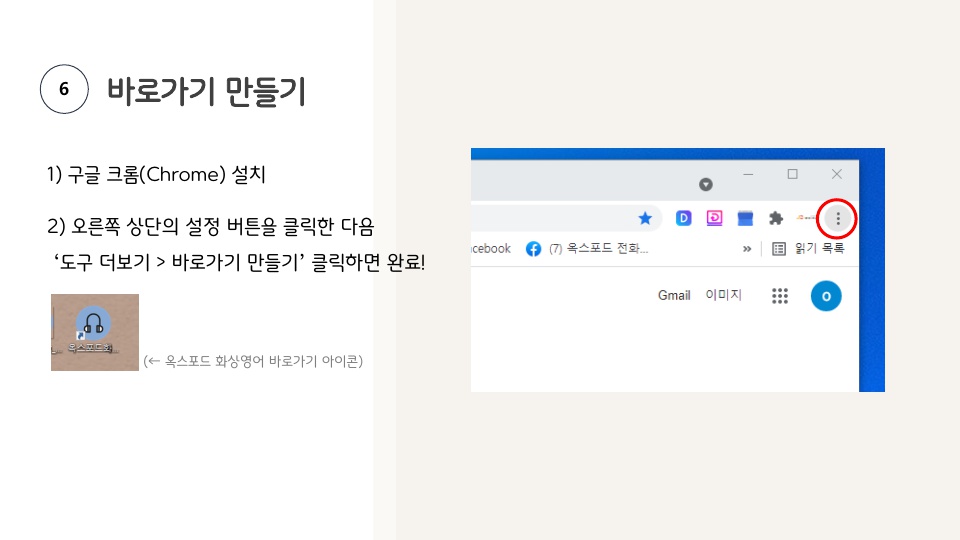
Task: Click the pink screen recorder extension icon
Action: 714,218
